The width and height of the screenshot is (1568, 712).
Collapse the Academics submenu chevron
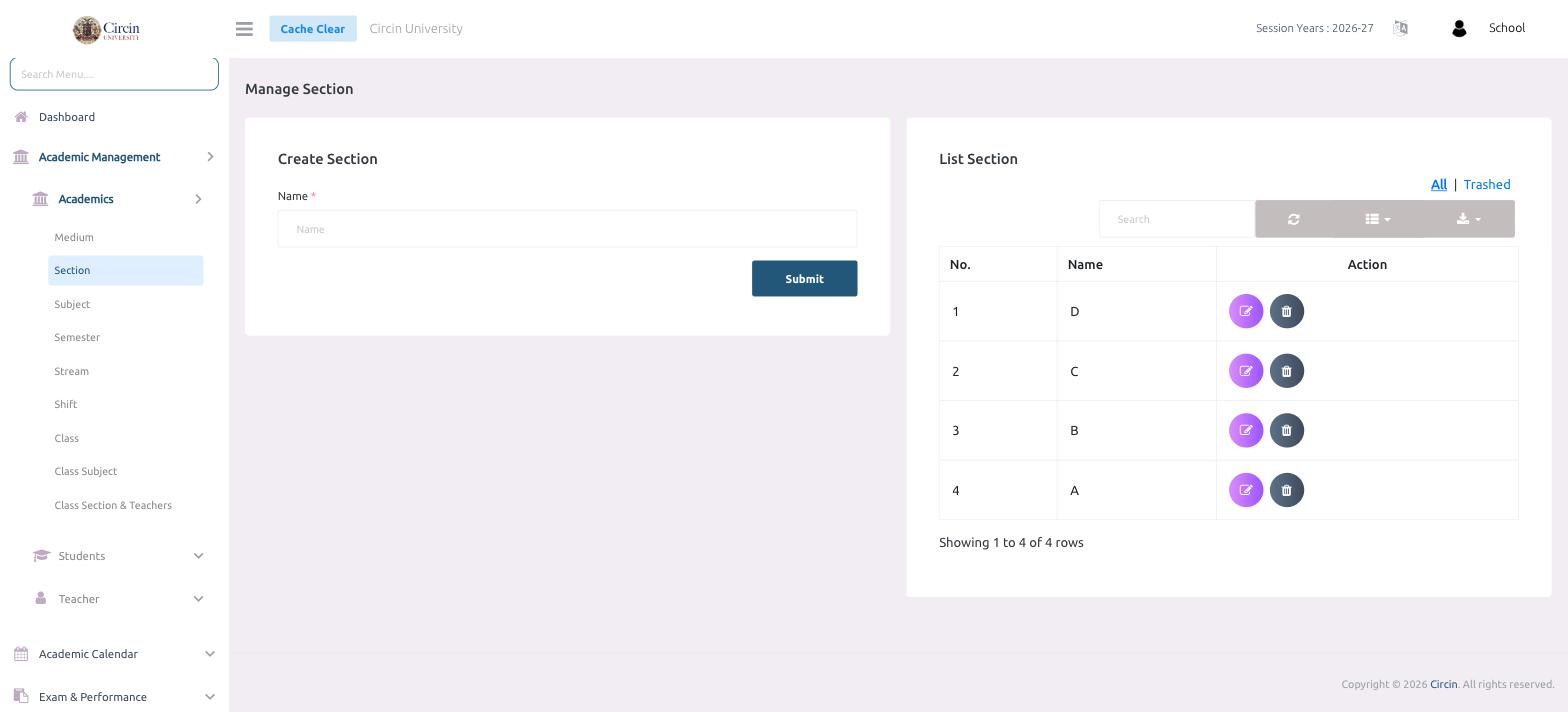point(198,199)
